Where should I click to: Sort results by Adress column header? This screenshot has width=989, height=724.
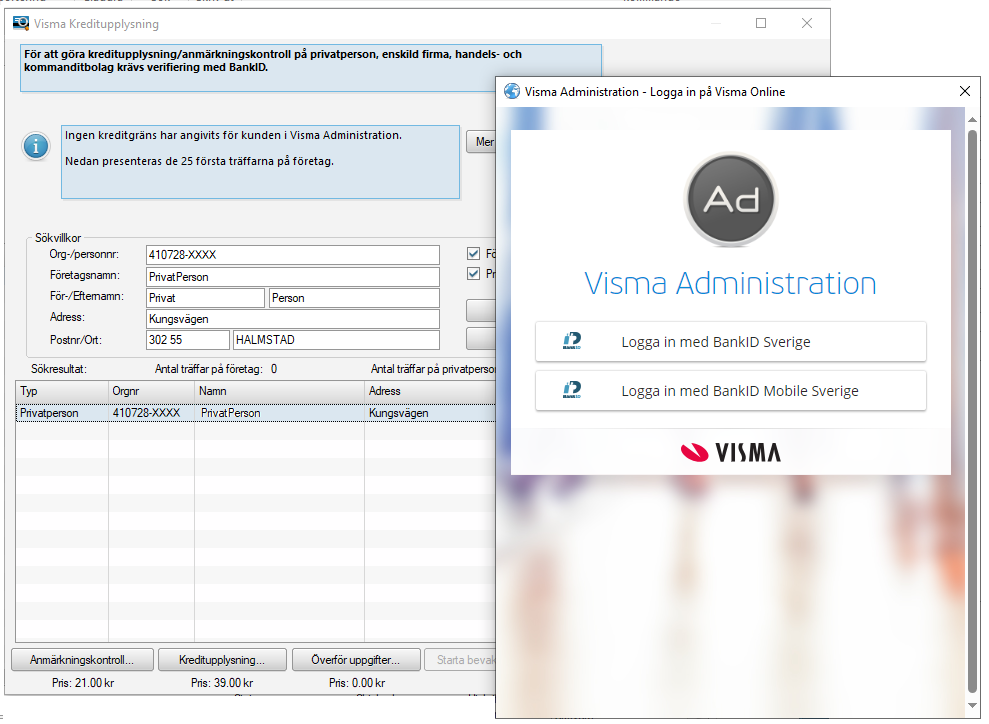[430, 391]
